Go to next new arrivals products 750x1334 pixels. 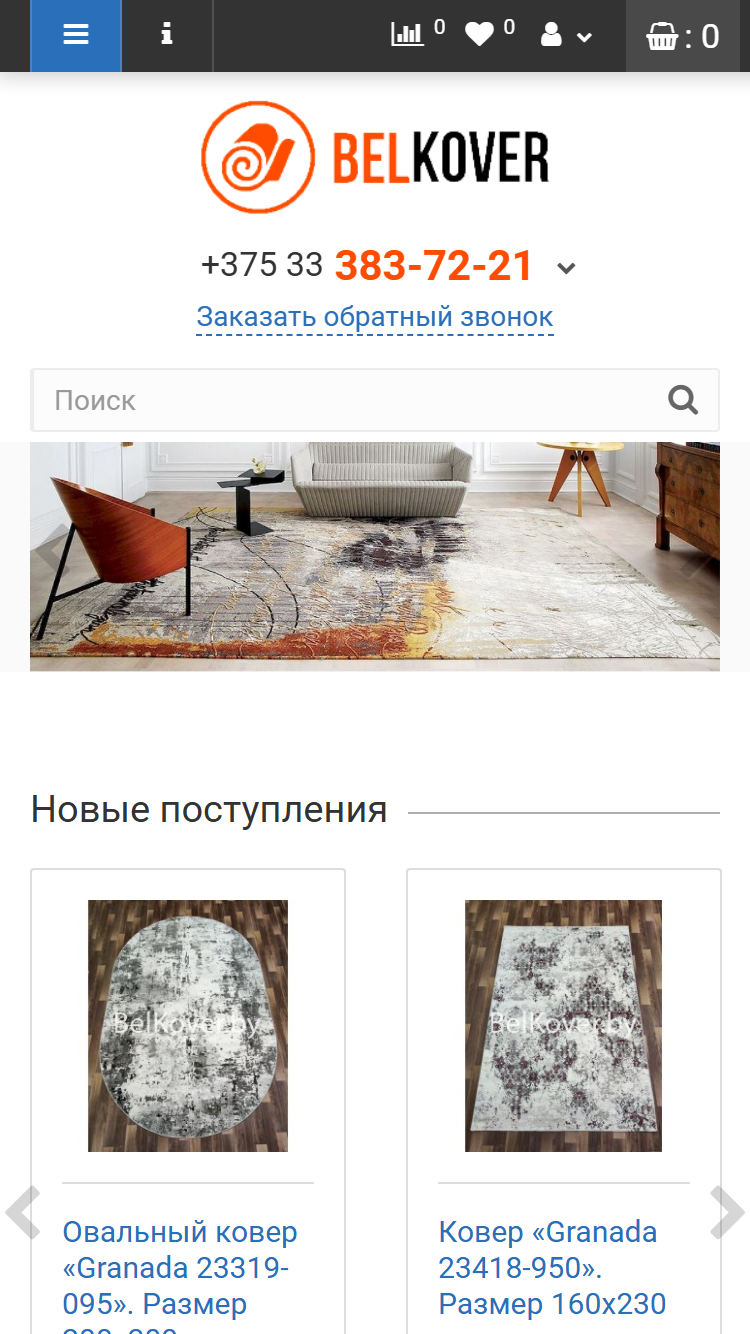[x=727, y=1212]
